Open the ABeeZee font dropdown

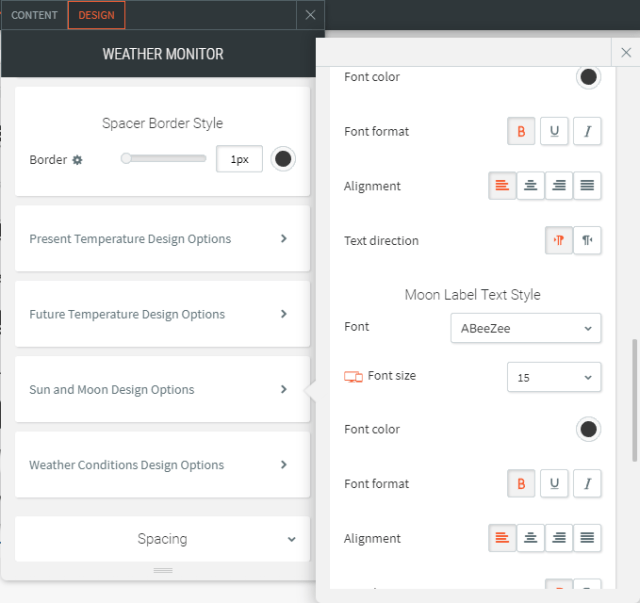tap(525, 327)
